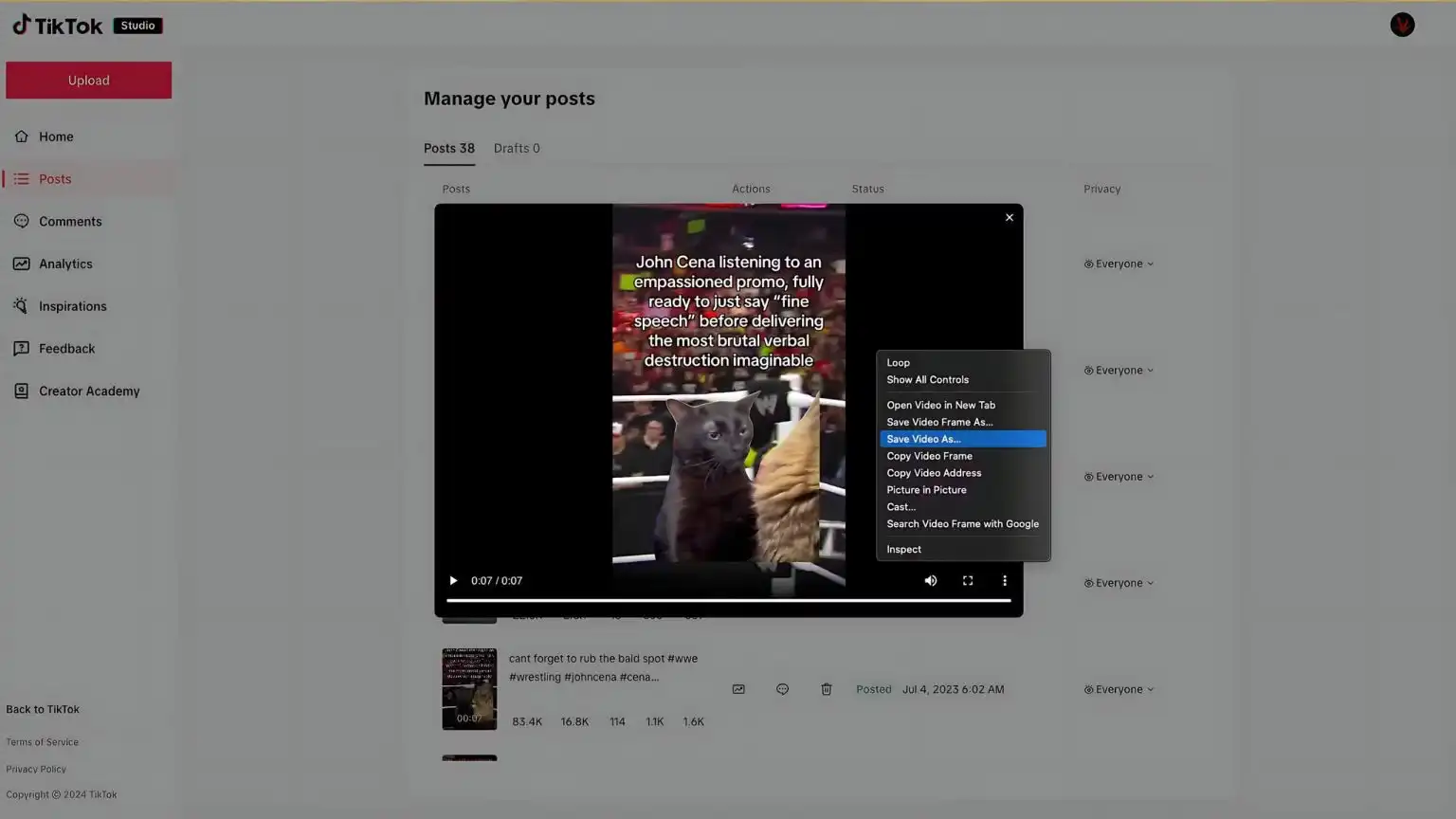Go to Inspirations in the sidebar

coord(72,306)
